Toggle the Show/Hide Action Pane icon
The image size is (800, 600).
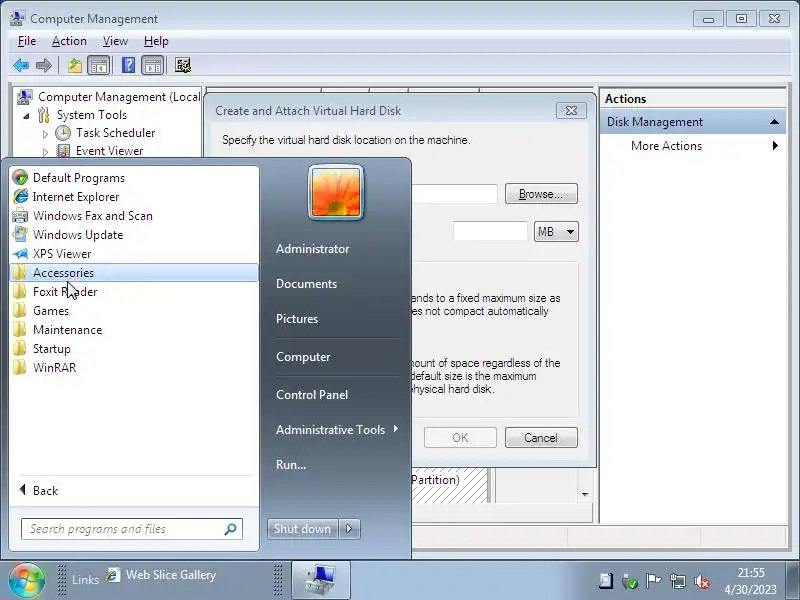(x=153, y=65)
